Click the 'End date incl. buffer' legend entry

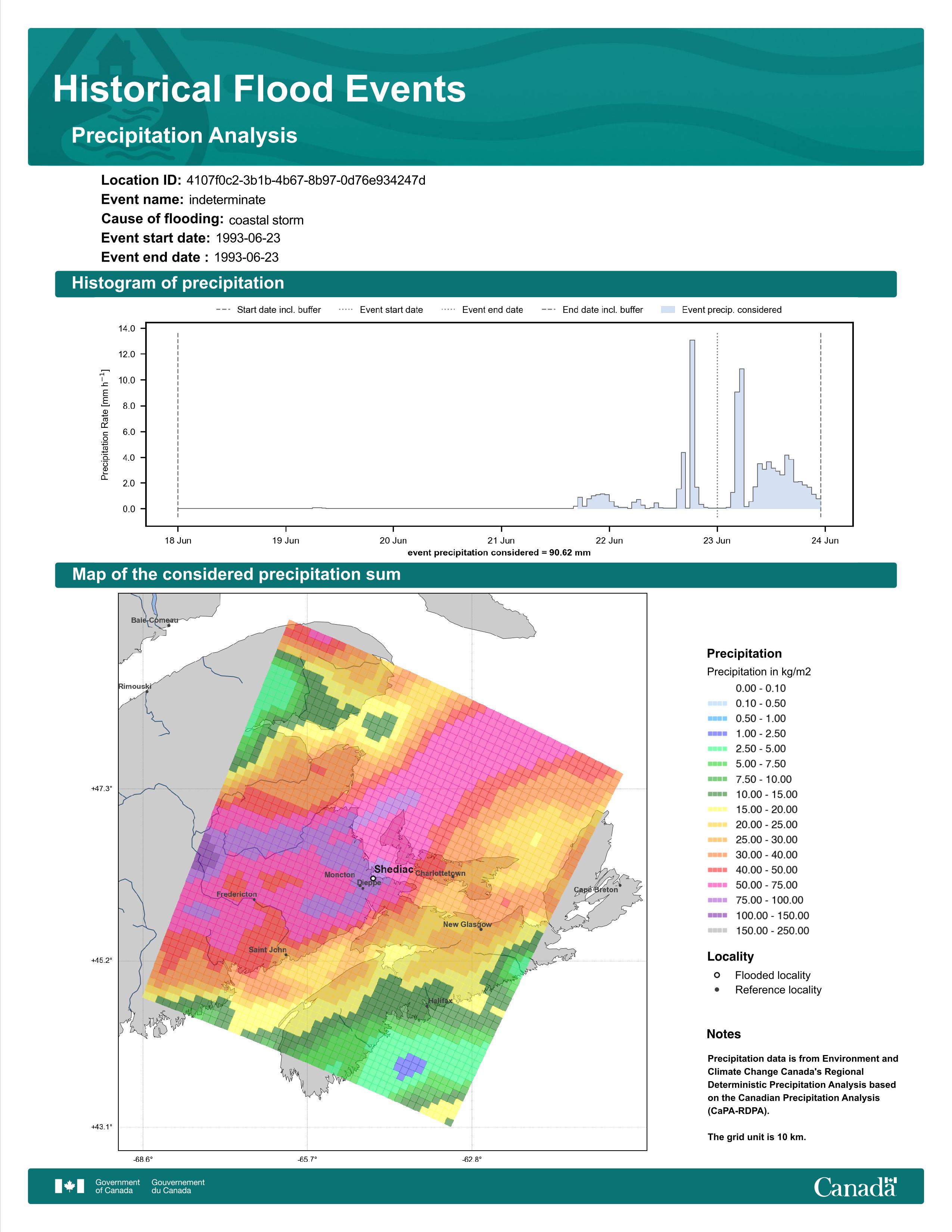592,310
